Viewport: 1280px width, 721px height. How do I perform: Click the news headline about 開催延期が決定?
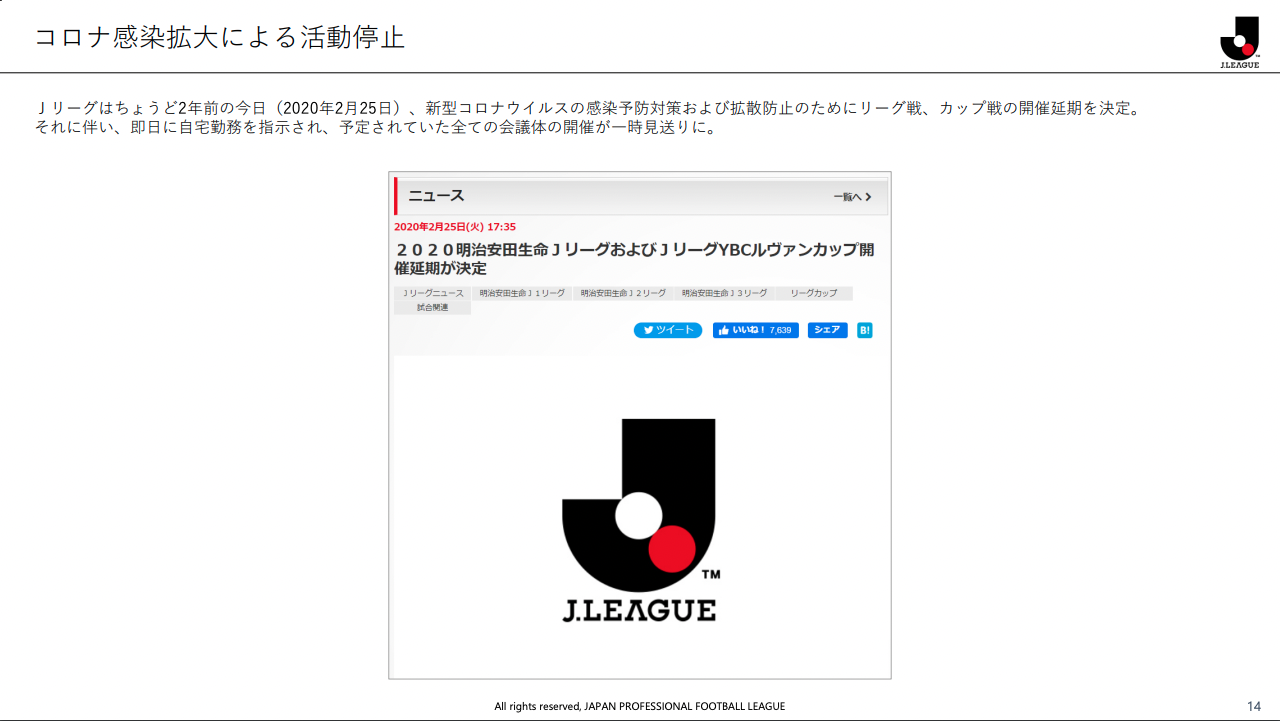pyautogui.click(x=635, y=259)
